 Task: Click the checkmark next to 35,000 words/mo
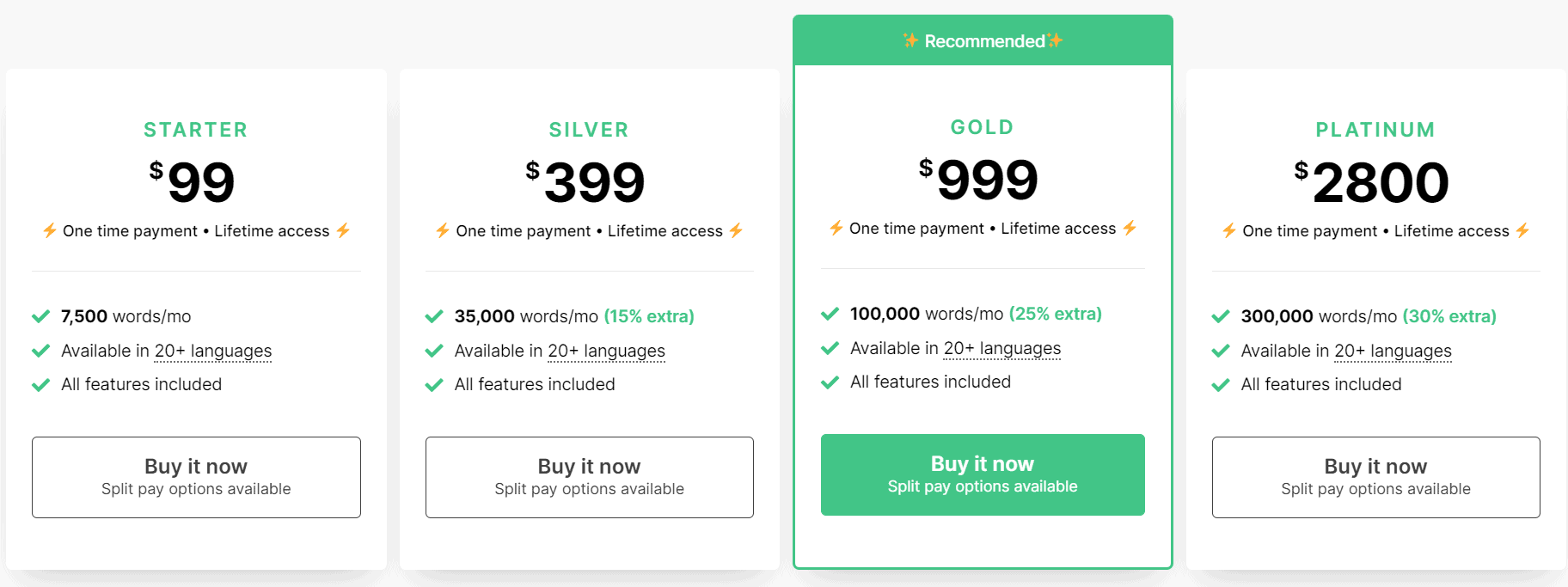click(x=433, y=316)
